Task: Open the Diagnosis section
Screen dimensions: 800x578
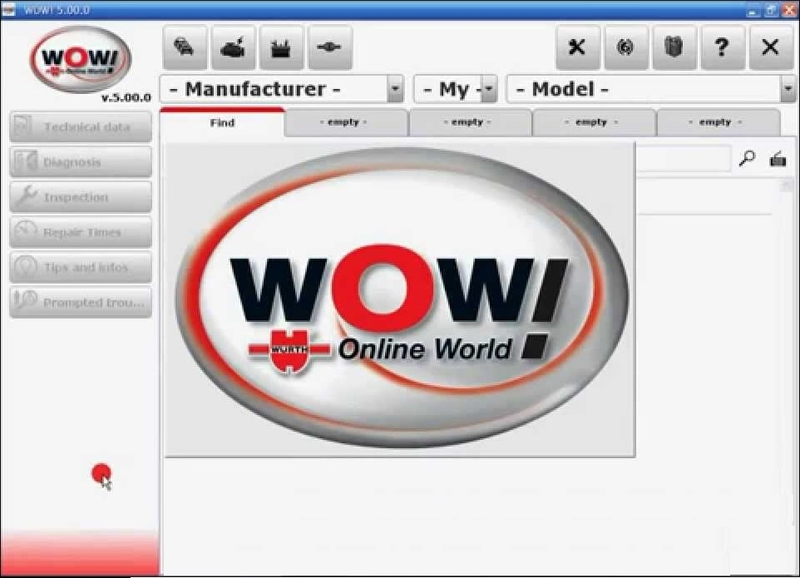Action: click(81, 162)
